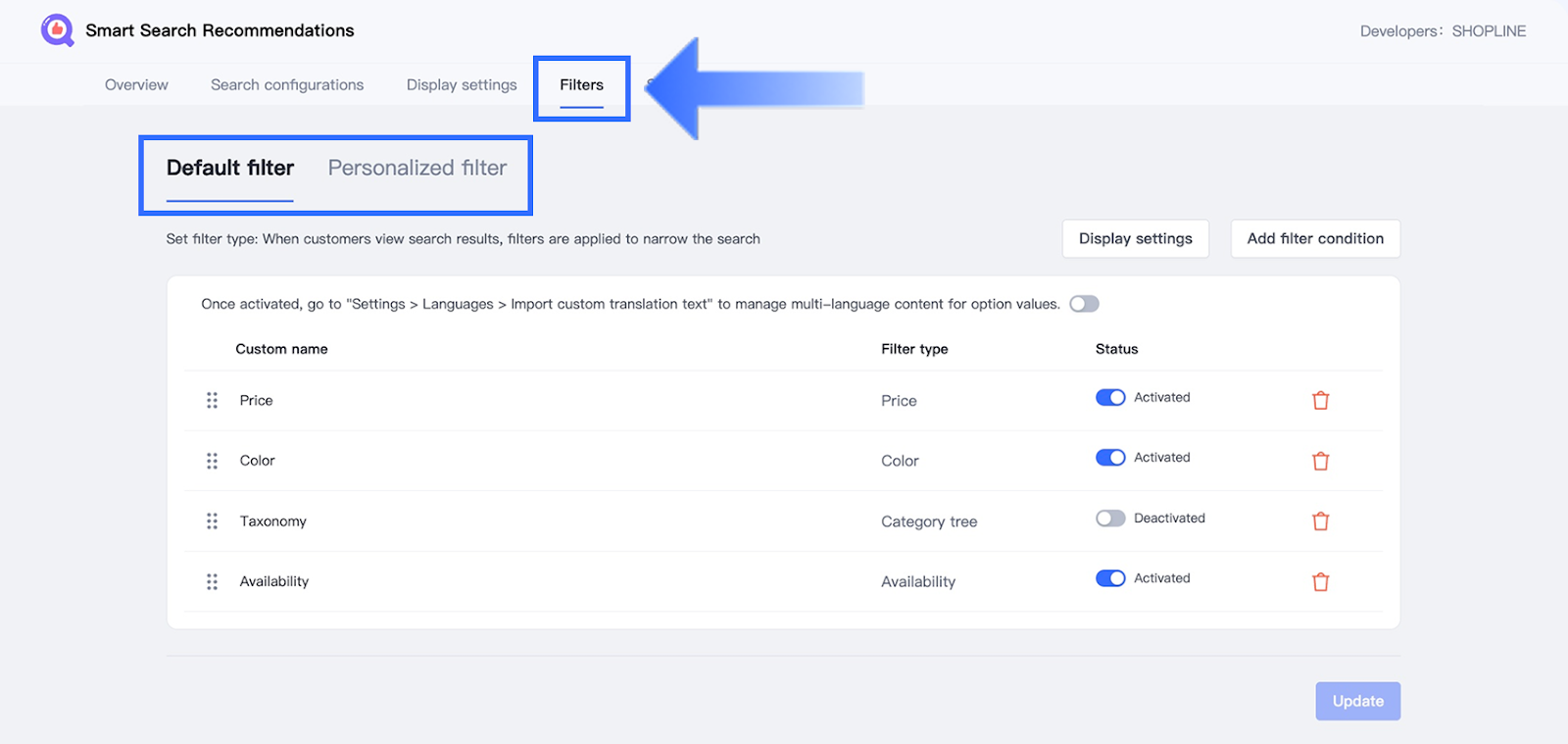Turn off the Color filter toggle

(1110, 458)
